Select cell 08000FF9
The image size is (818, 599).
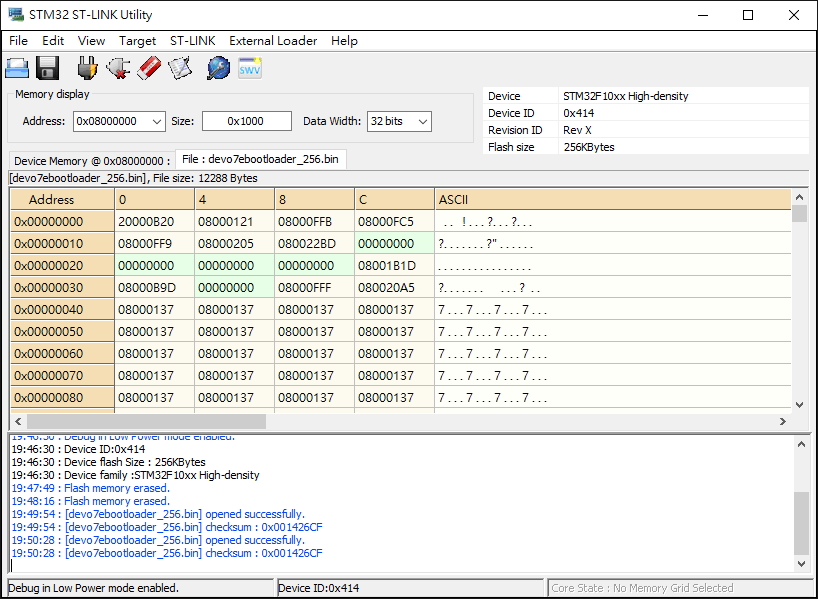(154, 244)
